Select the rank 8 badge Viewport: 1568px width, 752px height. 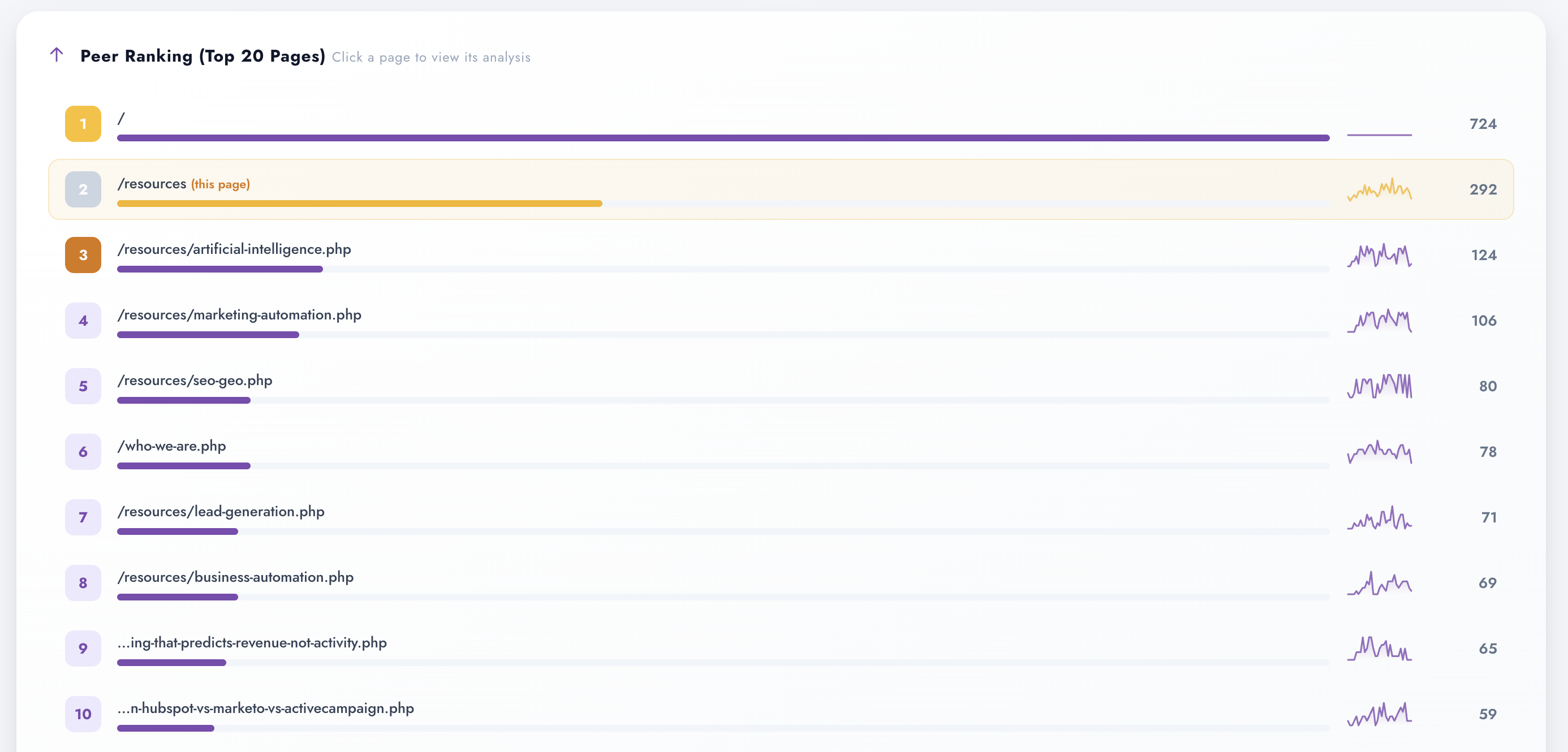coord(83,583)
